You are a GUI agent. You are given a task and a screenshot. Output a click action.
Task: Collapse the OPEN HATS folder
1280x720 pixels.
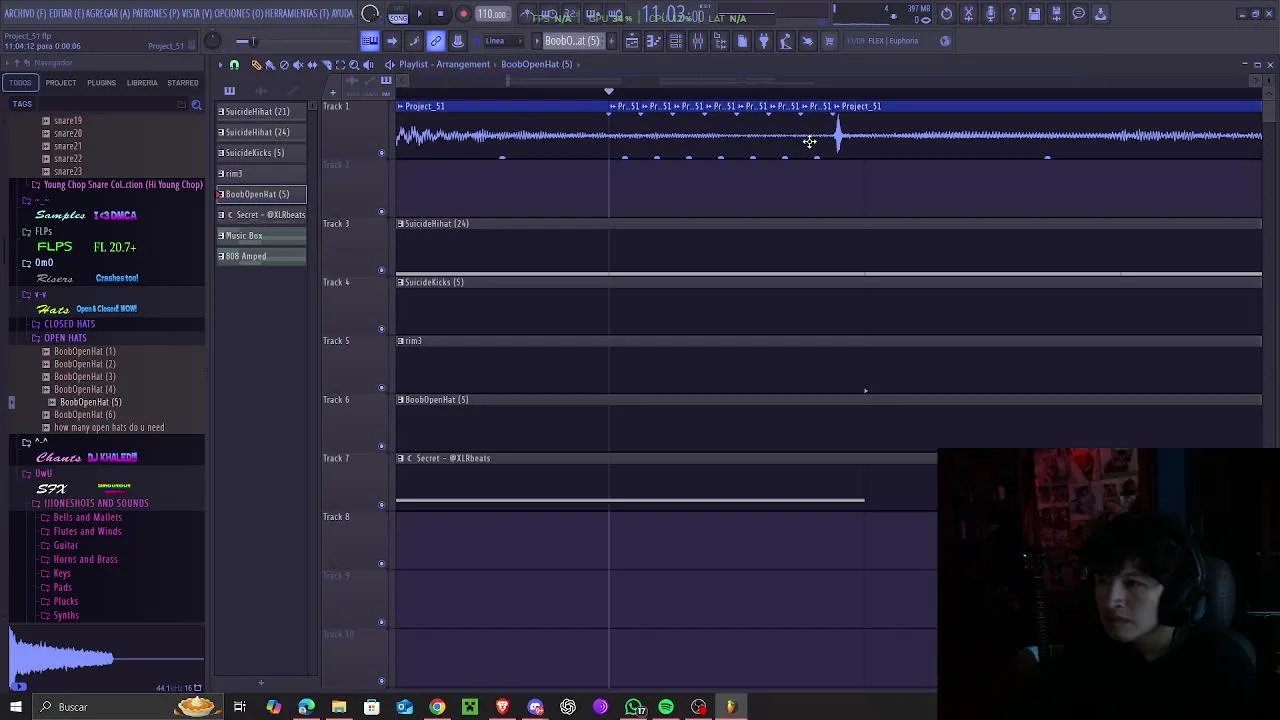[x=65, y=338]
